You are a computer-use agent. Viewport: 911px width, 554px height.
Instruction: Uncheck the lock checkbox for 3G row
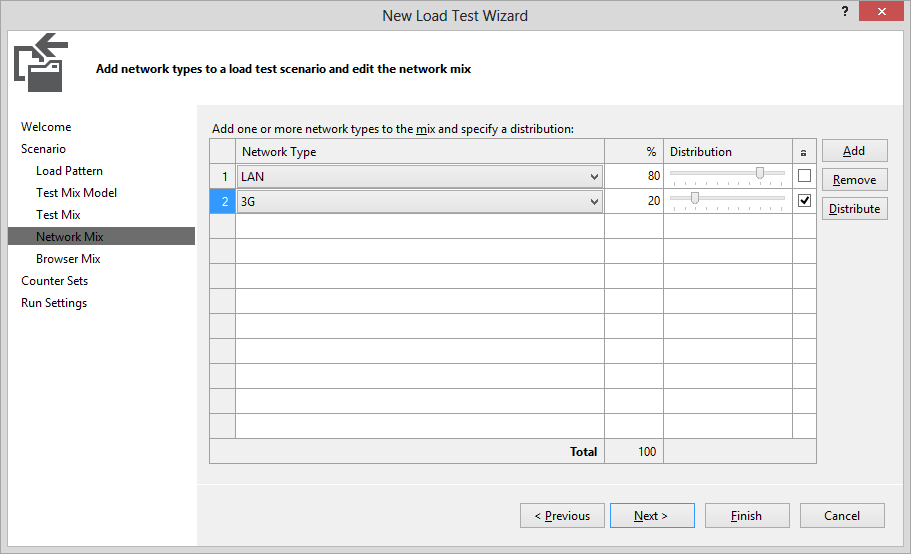[x=804, y=201]
